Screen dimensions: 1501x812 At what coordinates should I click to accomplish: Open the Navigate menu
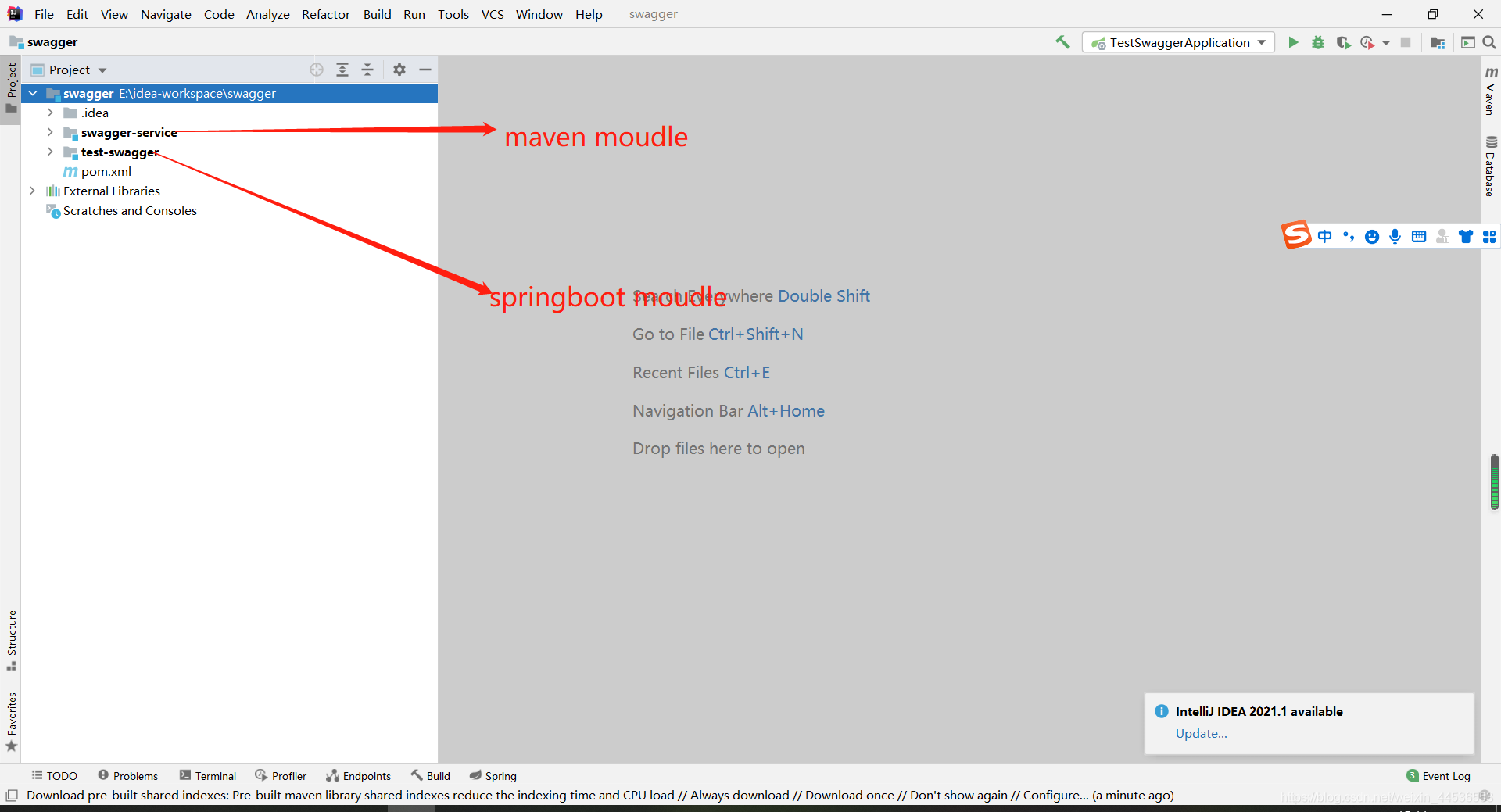point(166,14)
